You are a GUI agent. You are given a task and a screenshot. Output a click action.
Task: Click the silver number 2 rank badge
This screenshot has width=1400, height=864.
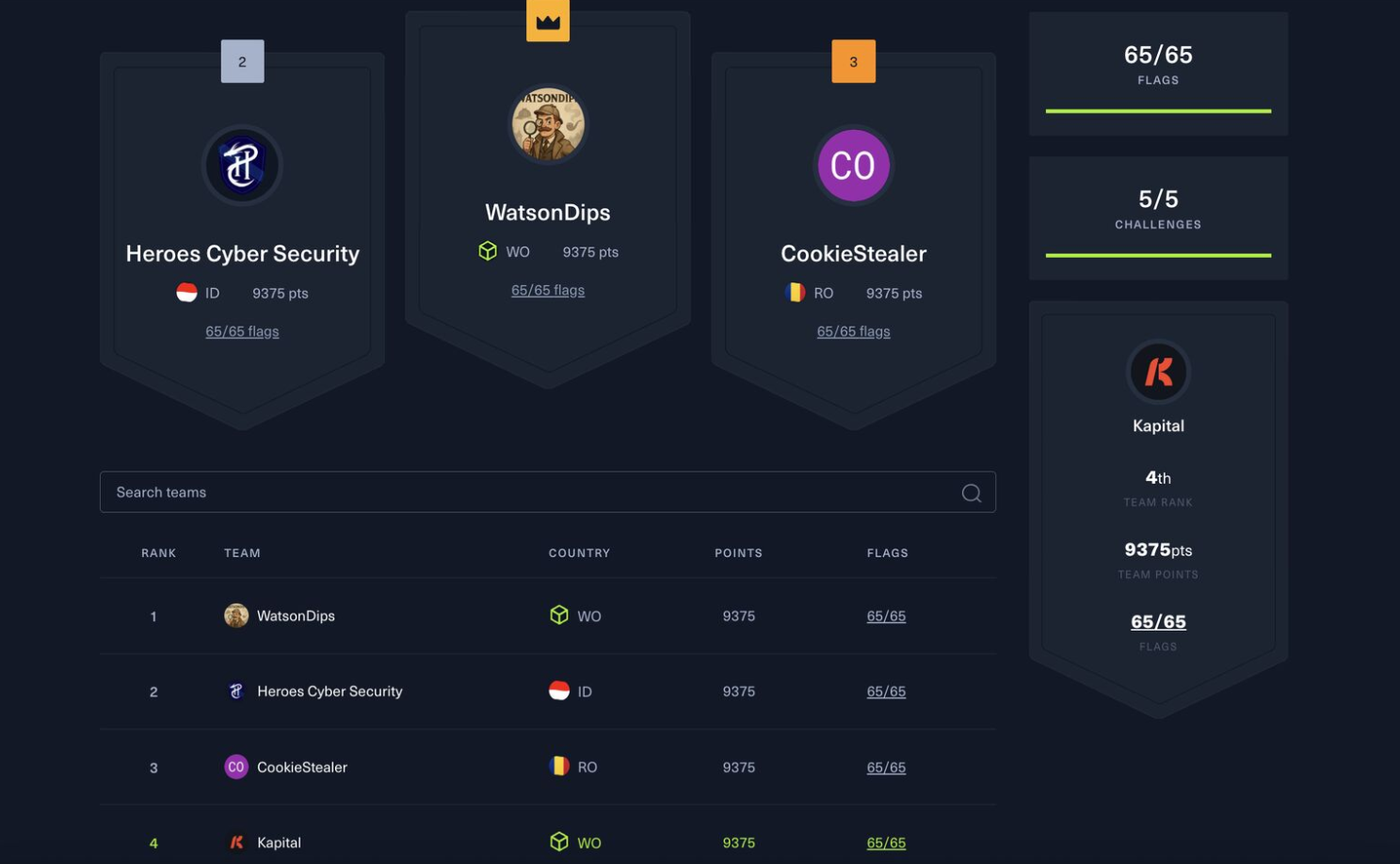pos(242,62)
